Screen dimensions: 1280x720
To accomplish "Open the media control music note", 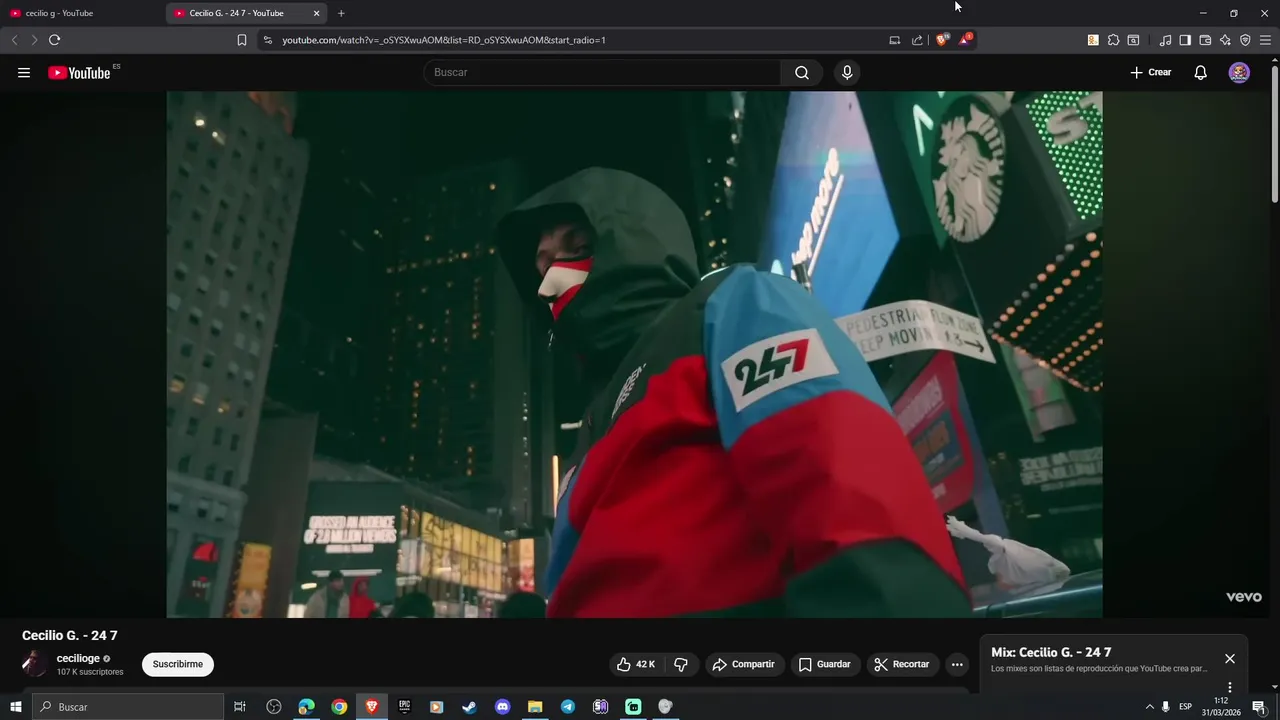I will click(x=1165, y=40).
